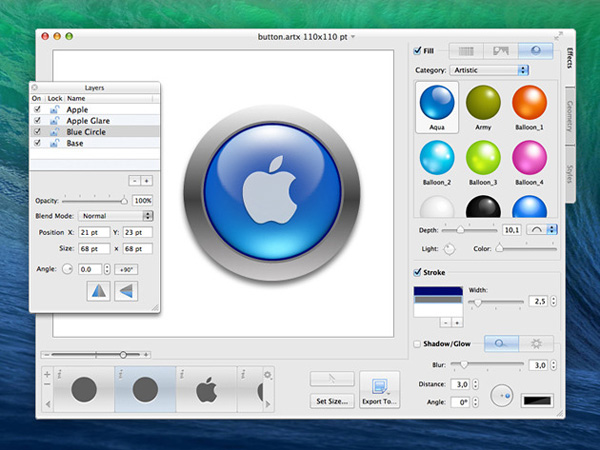Open the document title dropdown arrow
Image resolution: width=600 pixels, height=450 pixels.
click(353, 37)
